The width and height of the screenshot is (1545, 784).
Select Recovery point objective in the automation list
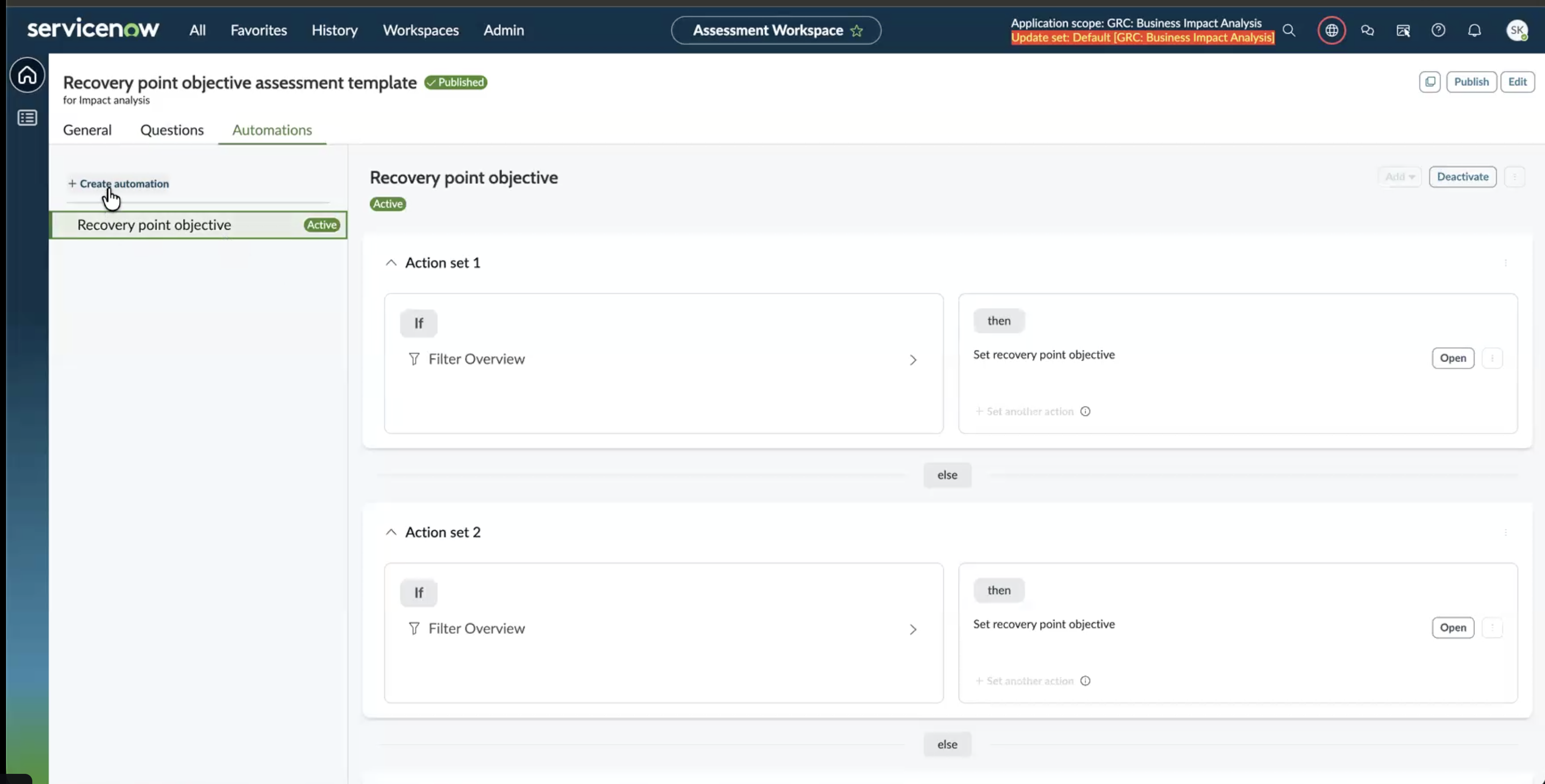(198, 225)
